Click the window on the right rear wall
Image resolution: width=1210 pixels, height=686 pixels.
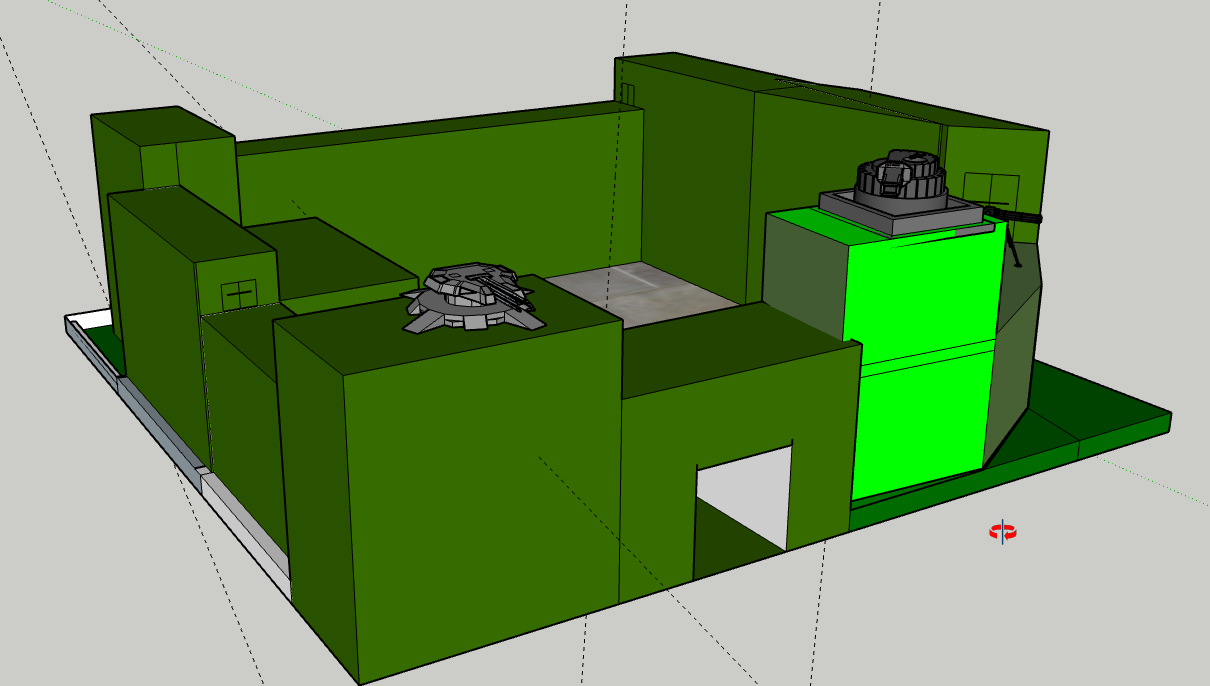(x=990, y=189)
